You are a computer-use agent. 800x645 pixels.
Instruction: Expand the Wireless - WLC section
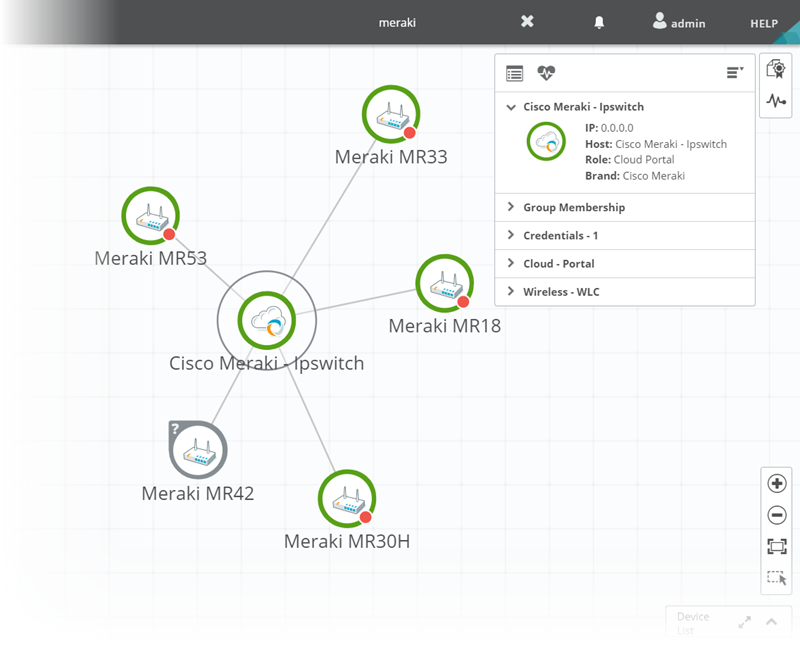click(x=561, y=291)
